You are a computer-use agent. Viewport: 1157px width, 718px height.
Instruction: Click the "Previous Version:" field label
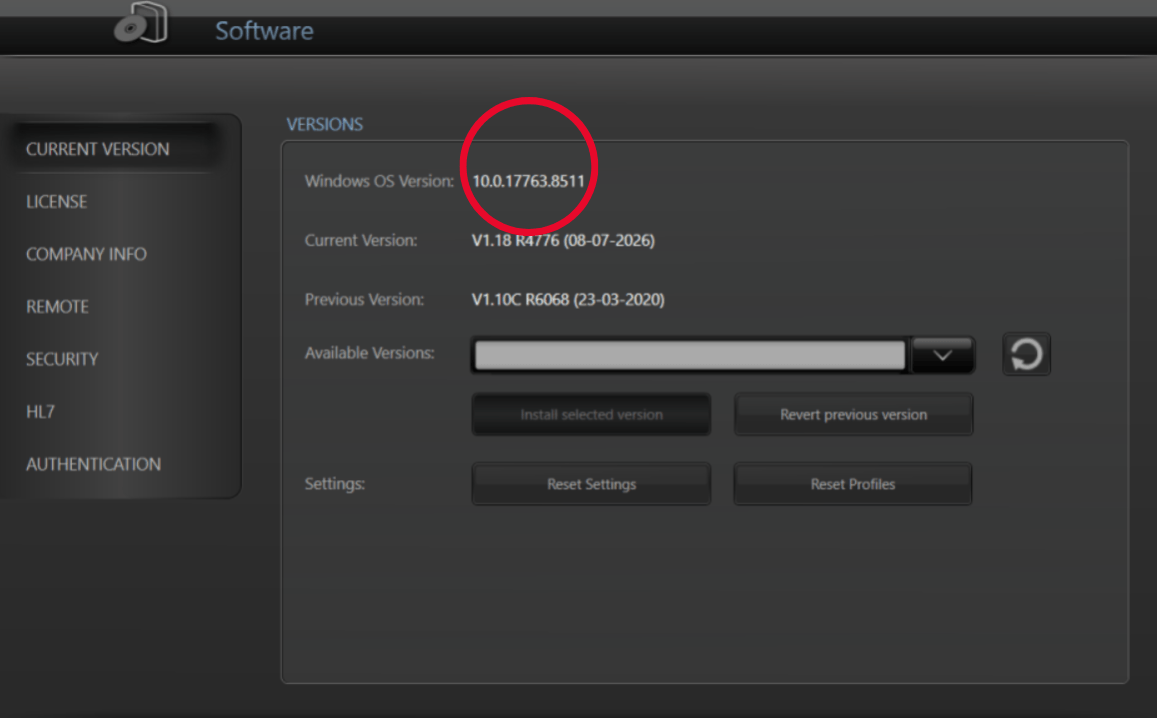tap(365, 300)
